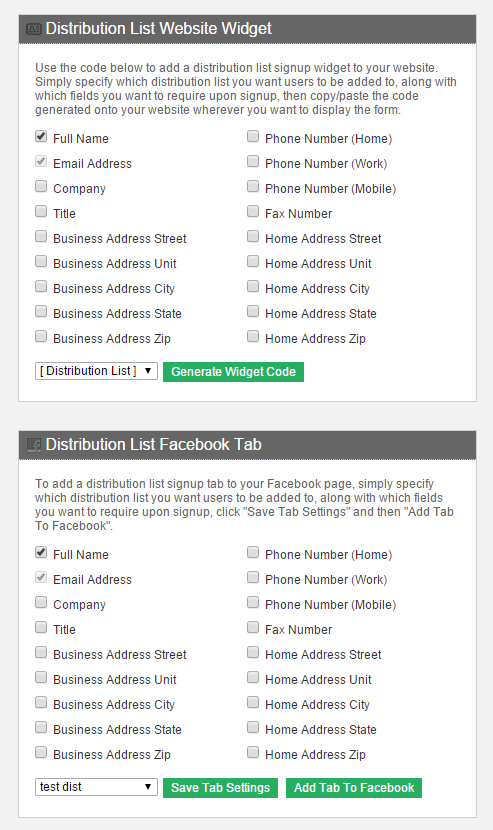Screen dimensions: 493x830
Task: Enable Fax Number in Facebook Tab section
Action: 253,627
